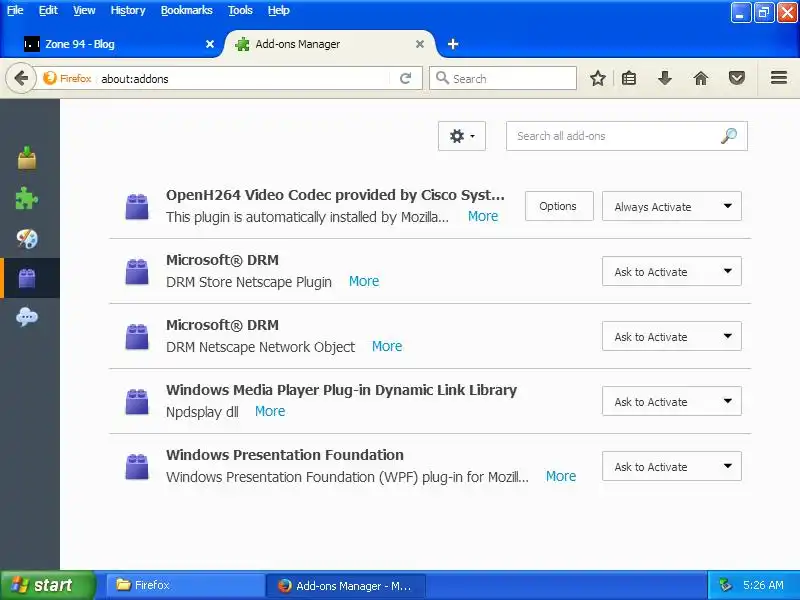Open OpenH264 Always Activate dropdown
The image size is (800, 600).
point(671,206)
